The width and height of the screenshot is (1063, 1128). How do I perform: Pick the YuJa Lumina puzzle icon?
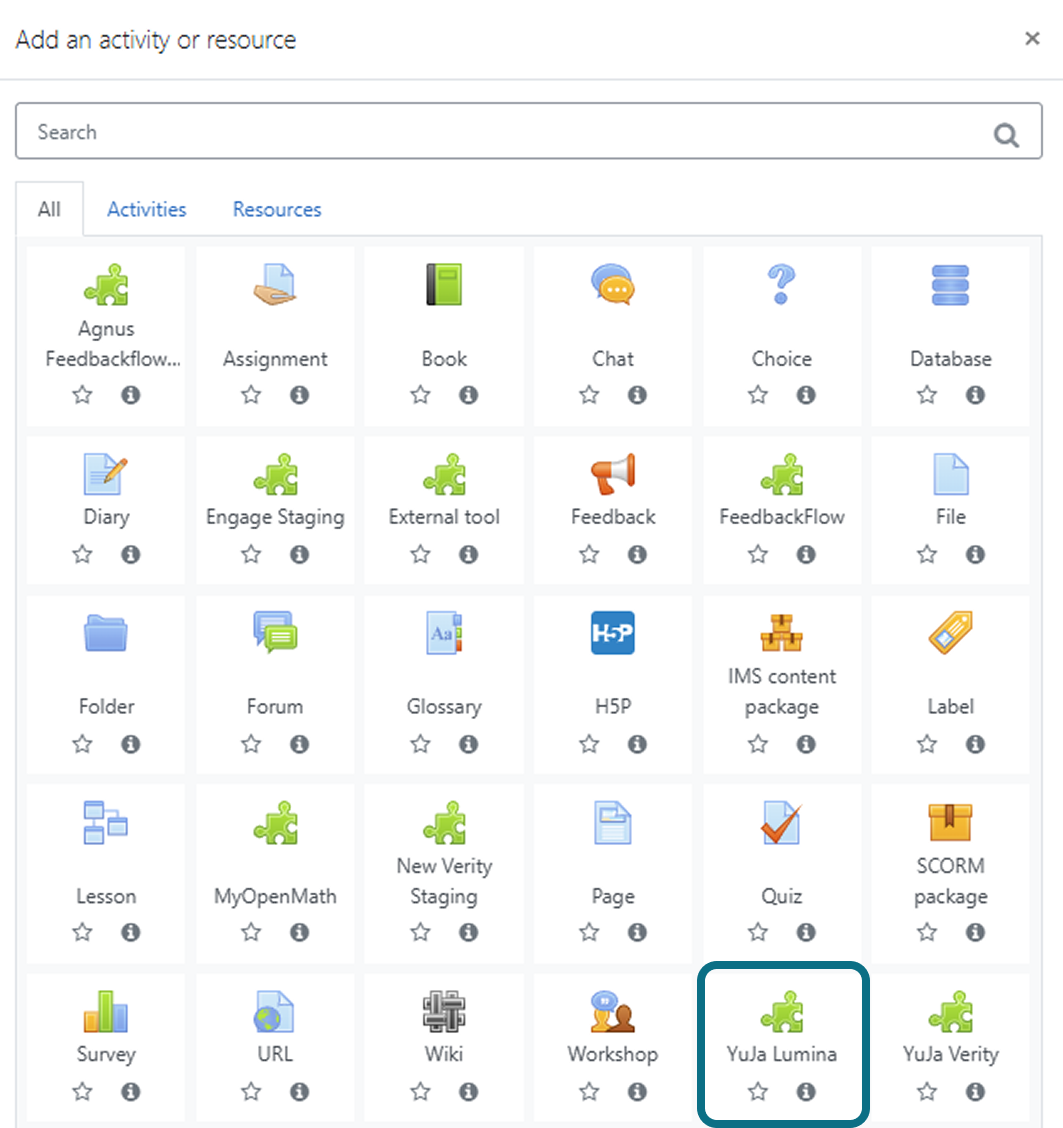781,1011
